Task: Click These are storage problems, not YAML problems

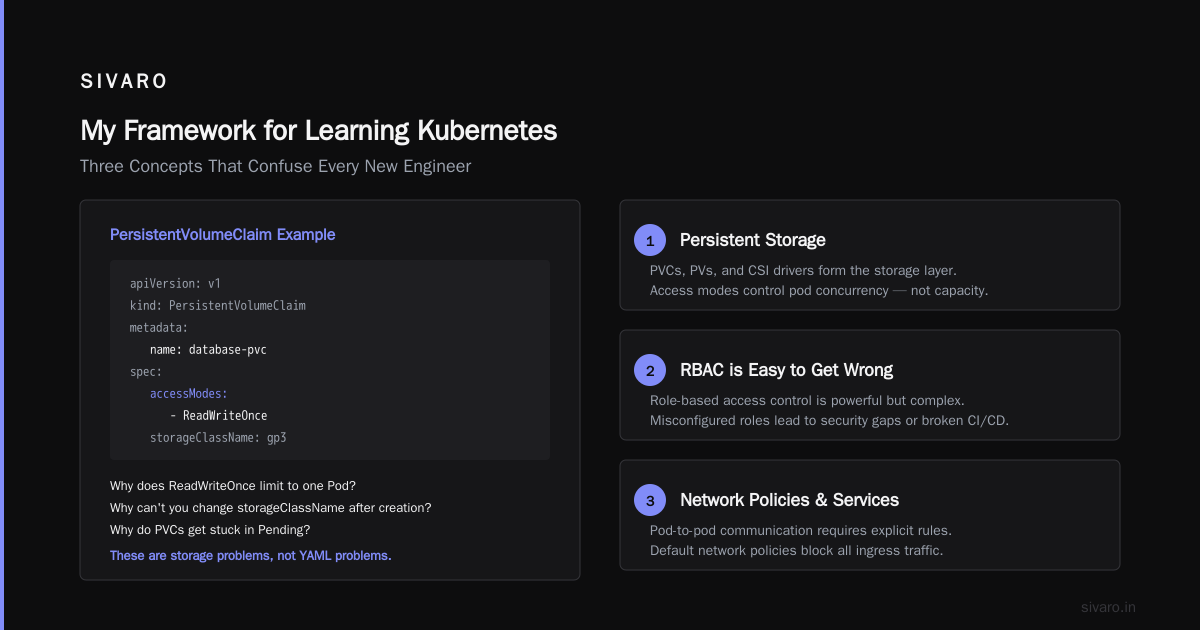Action: (250, 555)
